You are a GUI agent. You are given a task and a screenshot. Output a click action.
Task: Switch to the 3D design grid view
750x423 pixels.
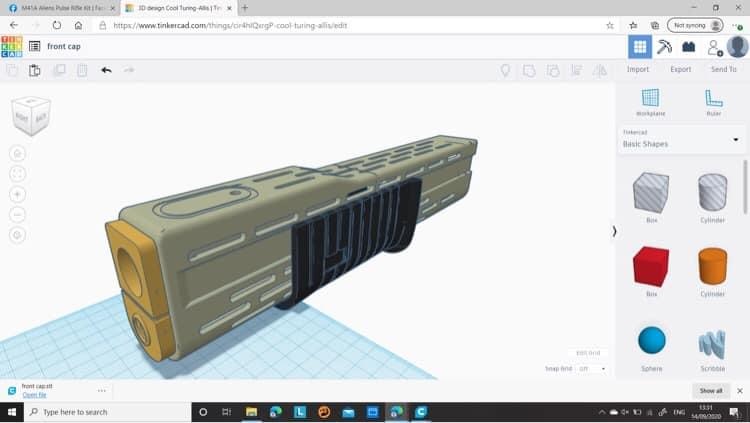pos(640,46)
